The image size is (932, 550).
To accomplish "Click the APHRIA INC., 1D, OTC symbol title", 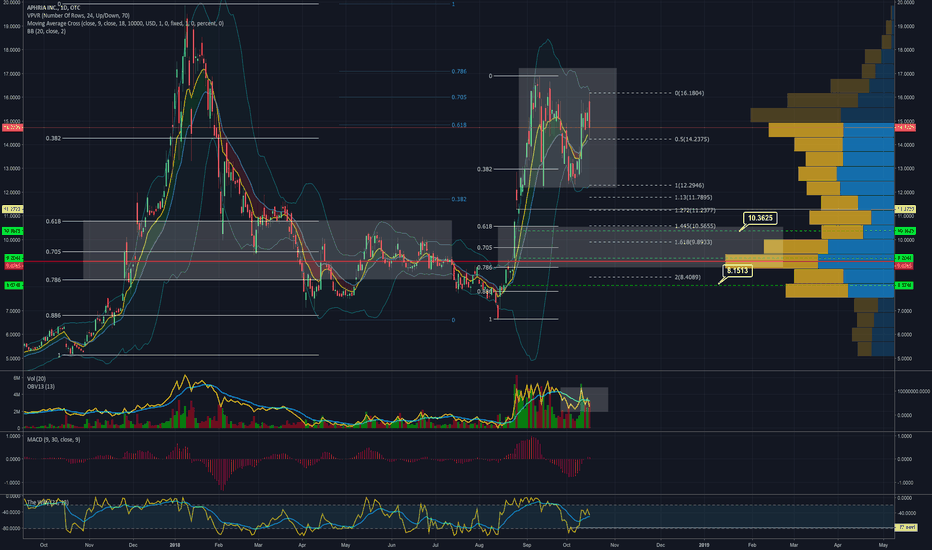I will [53, 8].
